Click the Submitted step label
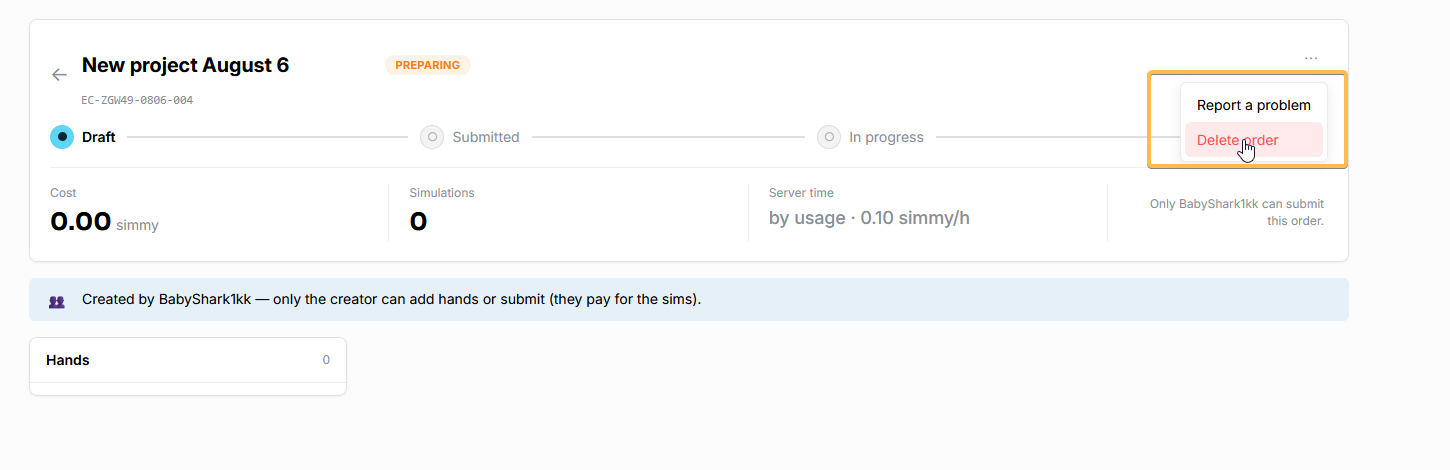 [x=486, y=137]
